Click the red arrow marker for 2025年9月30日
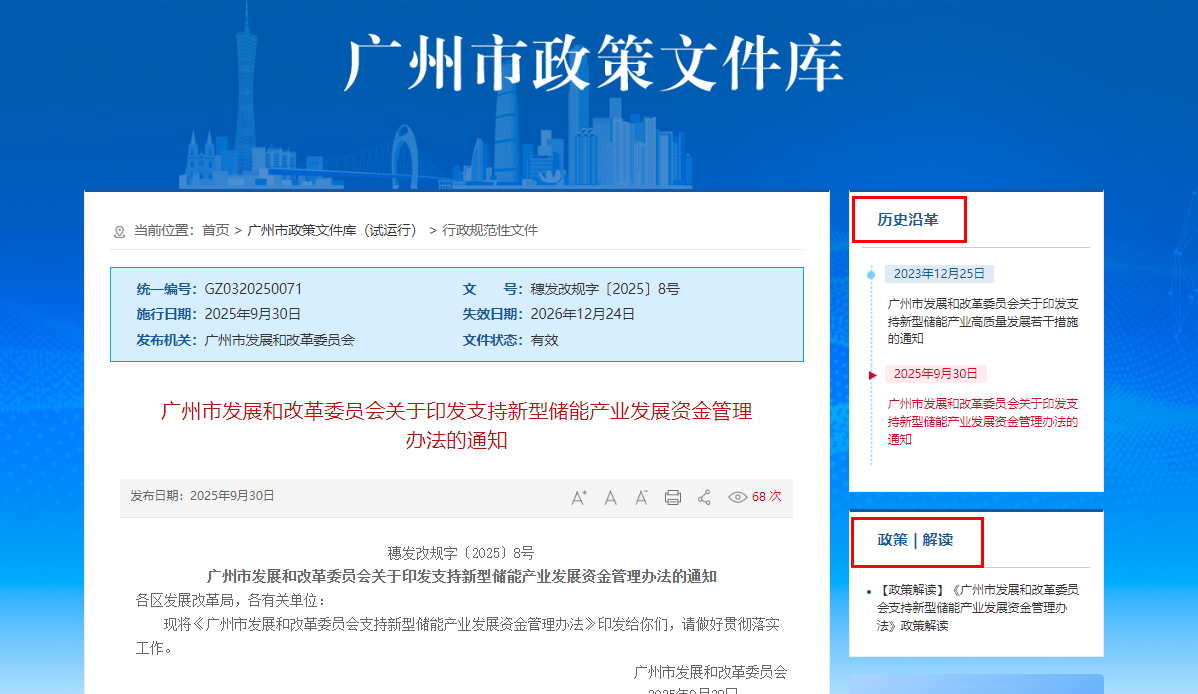The width and height of the screenshot is (1198, 694). pyautogui.click(x=873, y=375)
